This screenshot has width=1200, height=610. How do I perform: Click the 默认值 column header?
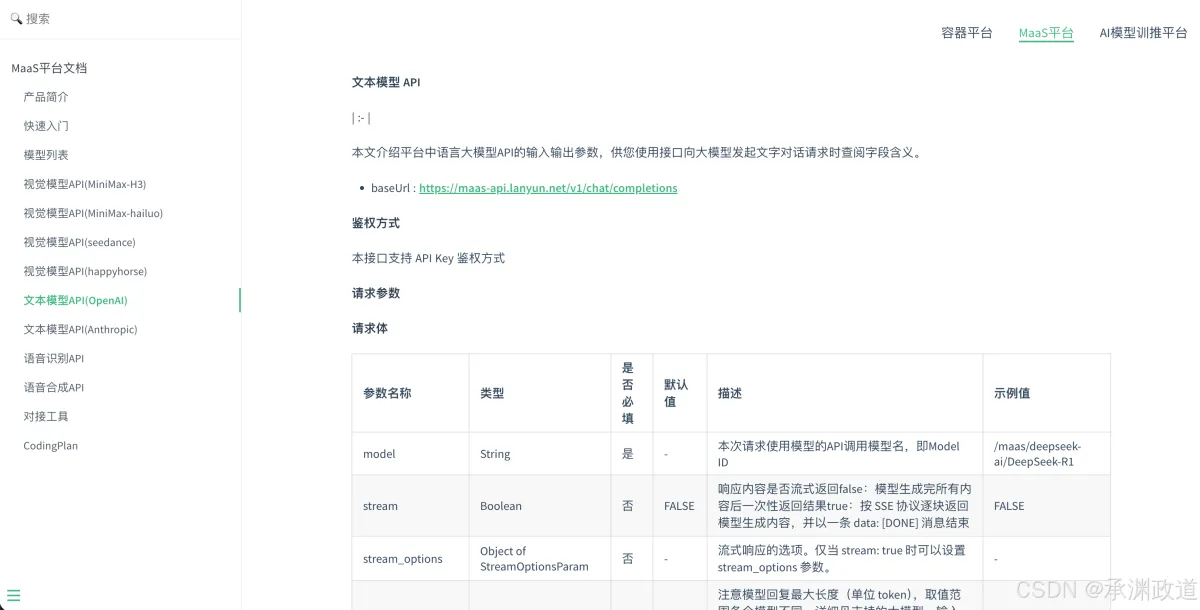(x=680, y=393)
